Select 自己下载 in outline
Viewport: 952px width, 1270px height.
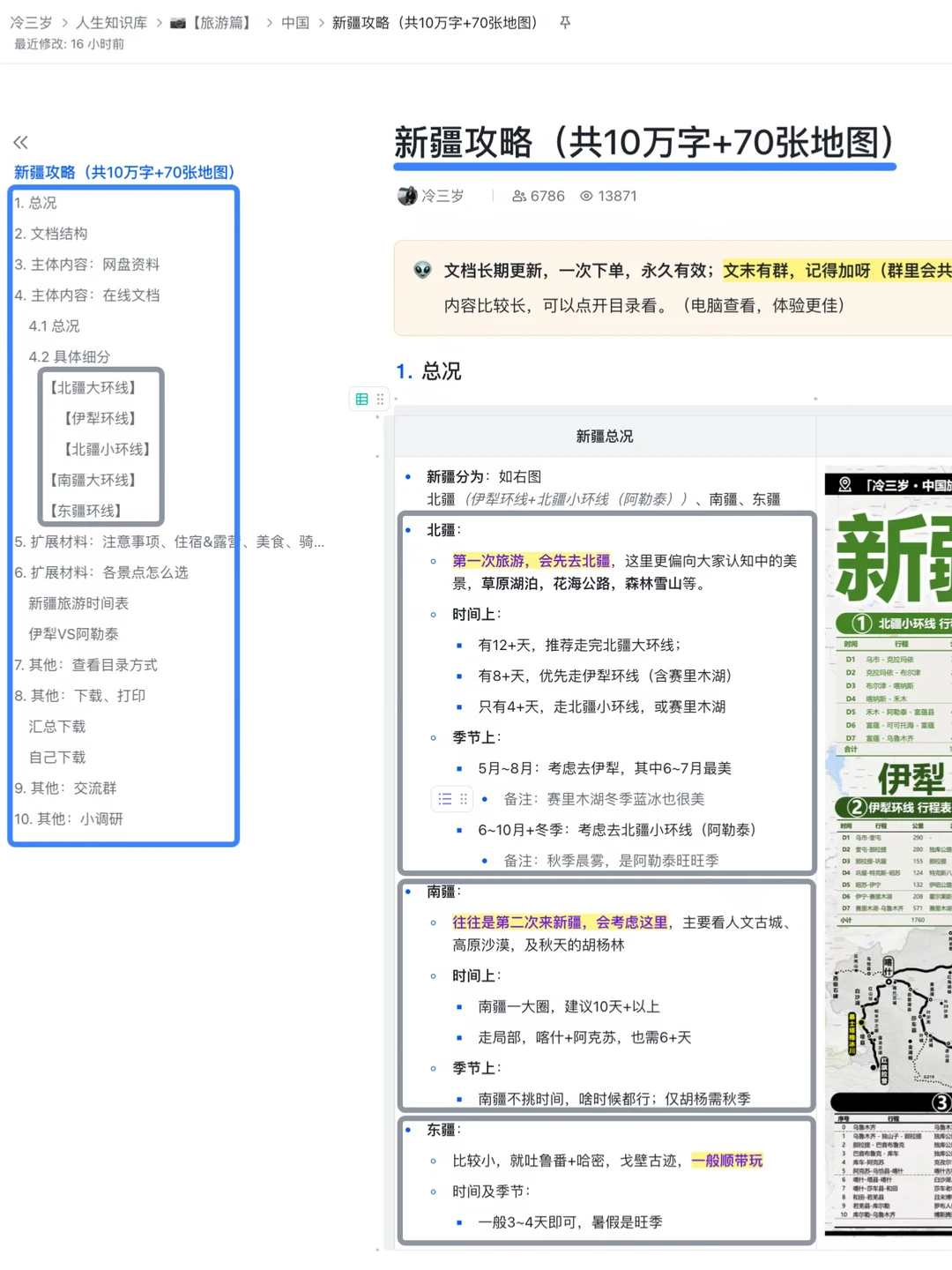(x=57, y=758)
